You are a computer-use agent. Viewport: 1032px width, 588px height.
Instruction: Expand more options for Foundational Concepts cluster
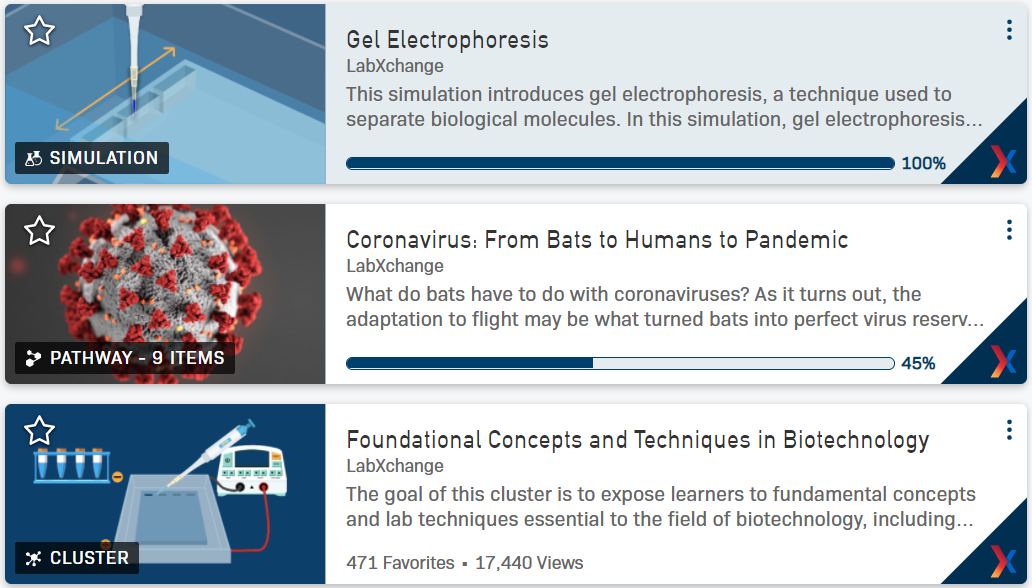[1009, 430]
